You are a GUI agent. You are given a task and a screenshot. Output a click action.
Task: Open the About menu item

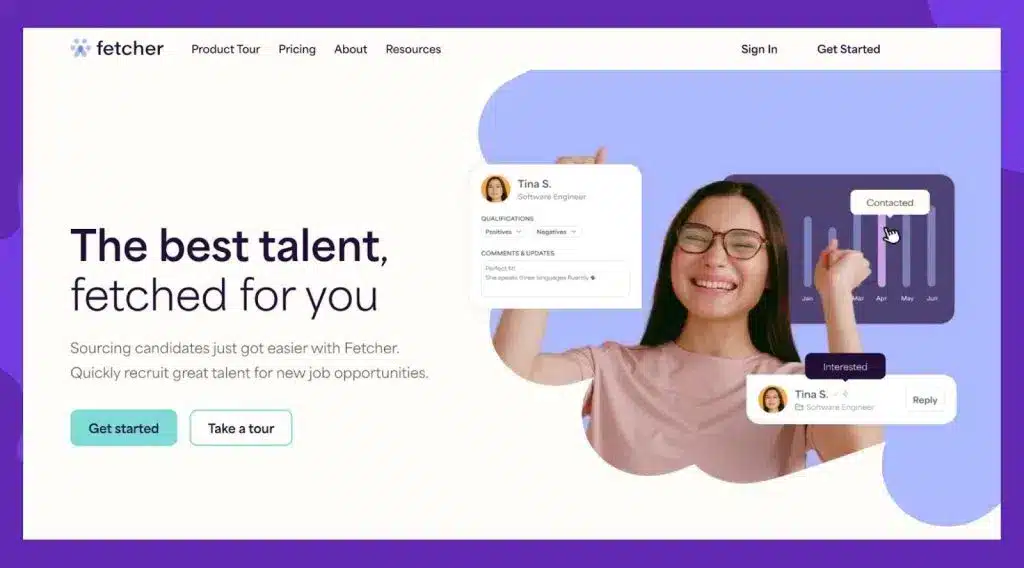point(351,49)
